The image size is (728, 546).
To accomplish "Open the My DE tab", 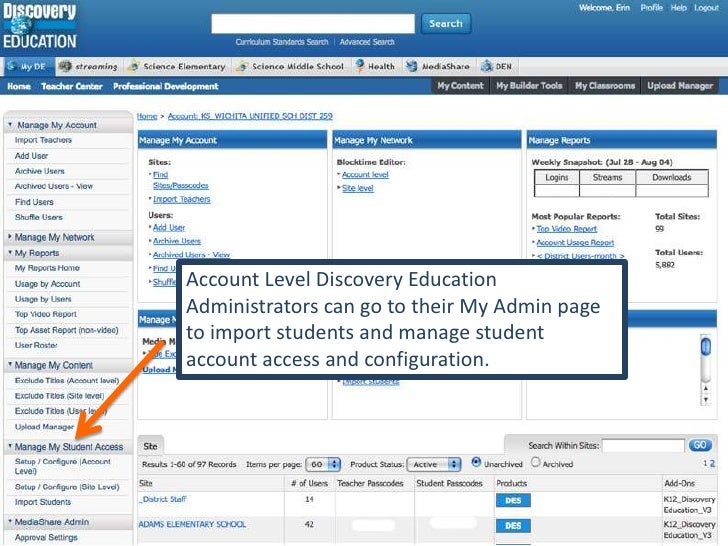I will point(27,66).
